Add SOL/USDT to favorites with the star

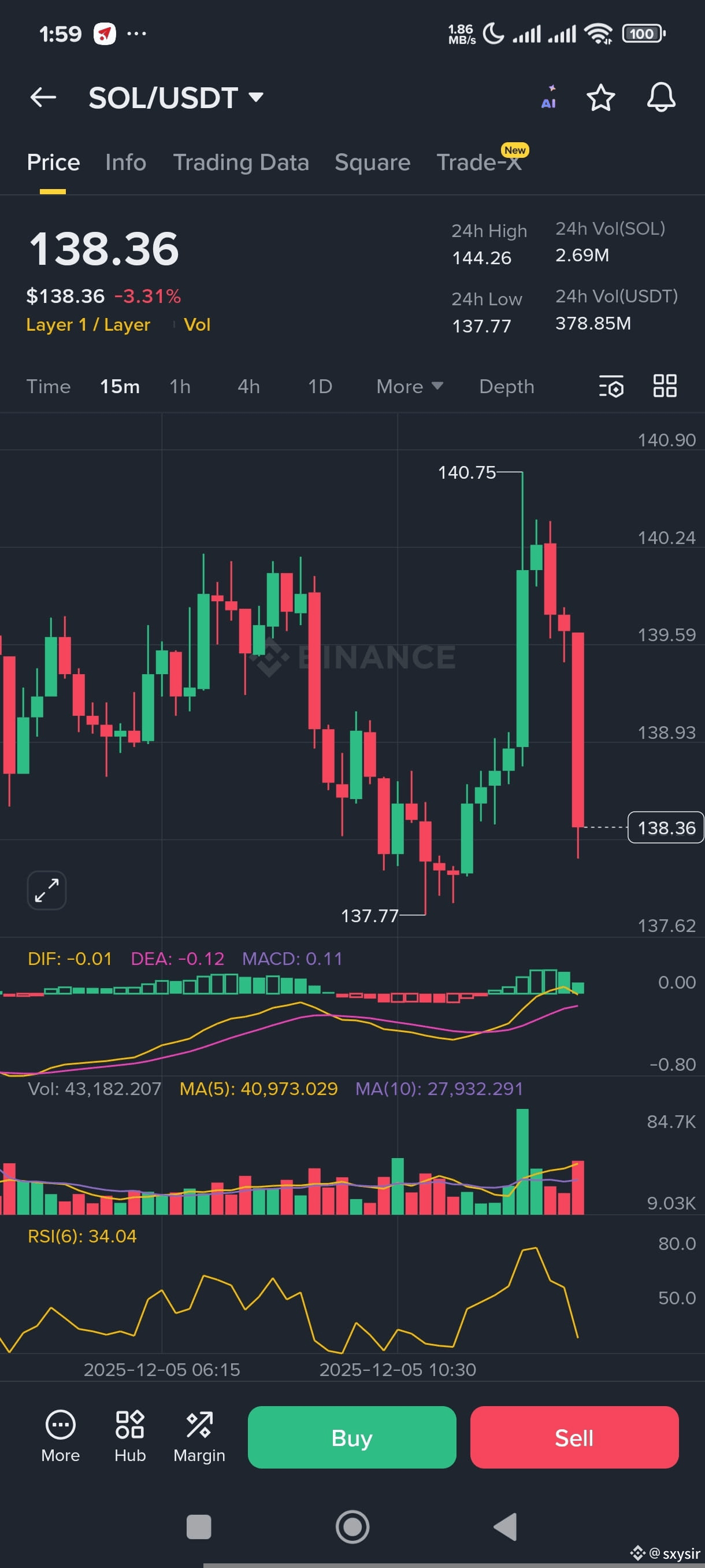tap(600, 97)
